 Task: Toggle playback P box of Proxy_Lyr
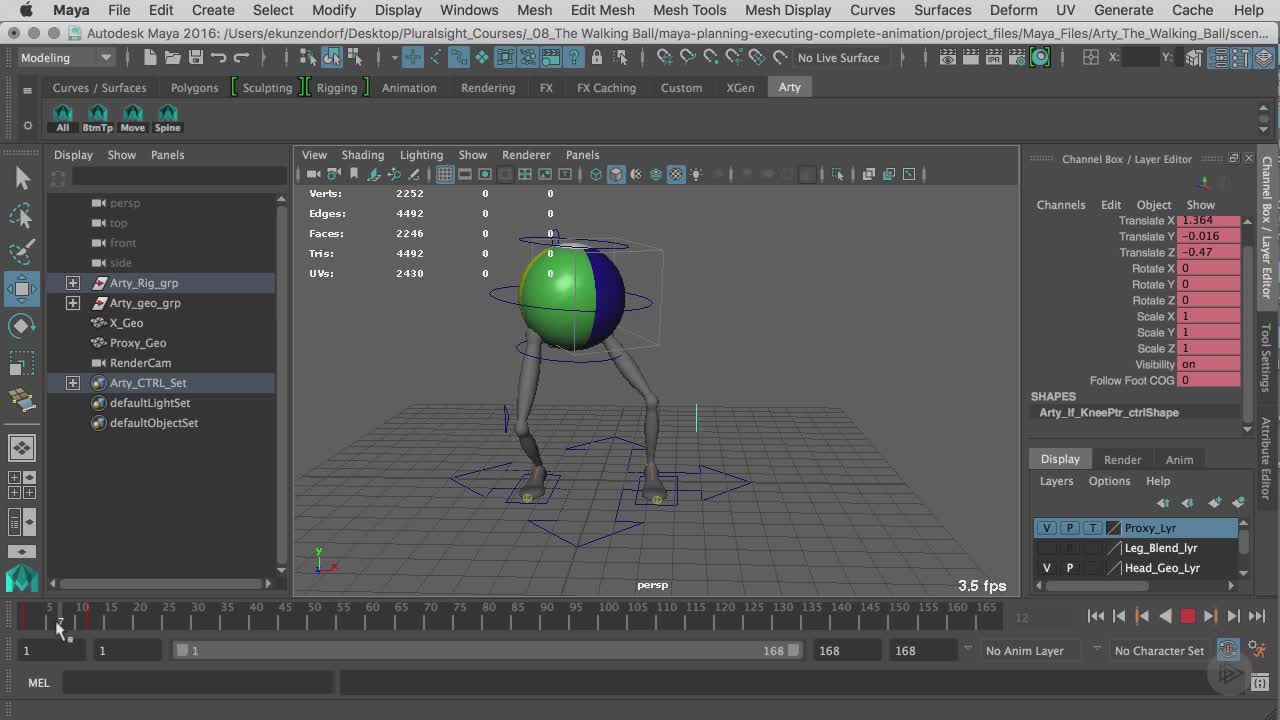point(1070,528)
